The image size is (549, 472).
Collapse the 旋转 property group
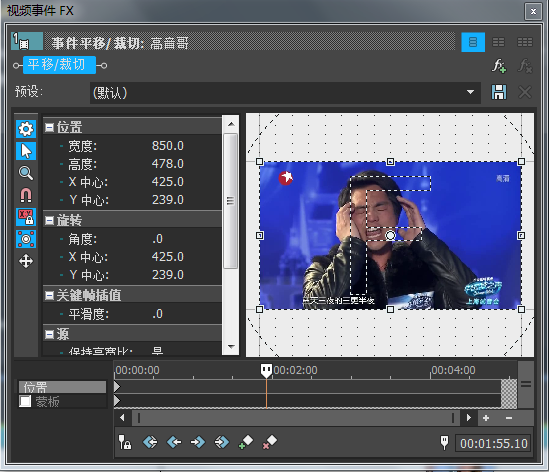coord(50,220)
